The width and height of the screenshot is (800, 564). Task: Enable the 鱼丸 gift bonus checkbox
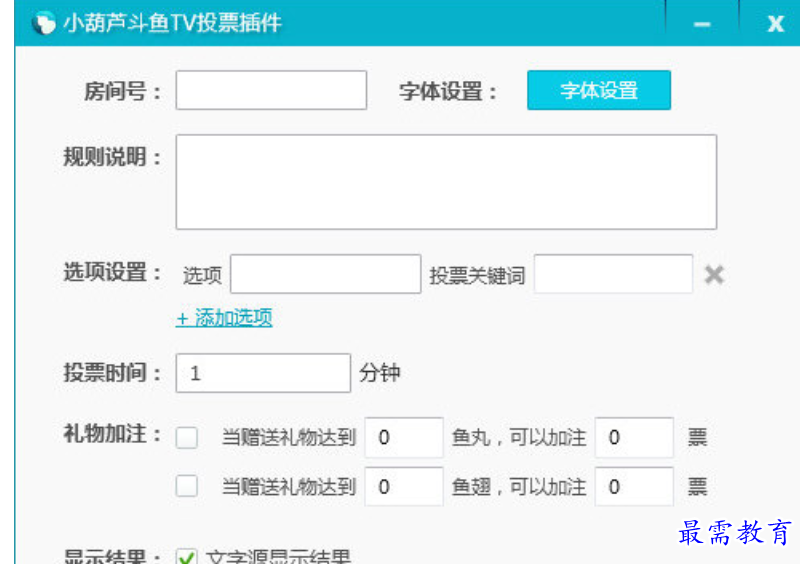click(187, 437)
